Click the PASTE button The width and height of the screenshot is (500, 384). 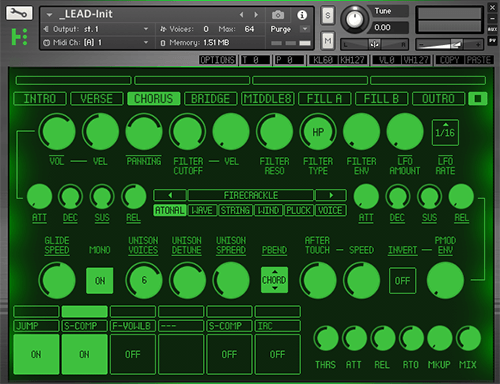478,60
